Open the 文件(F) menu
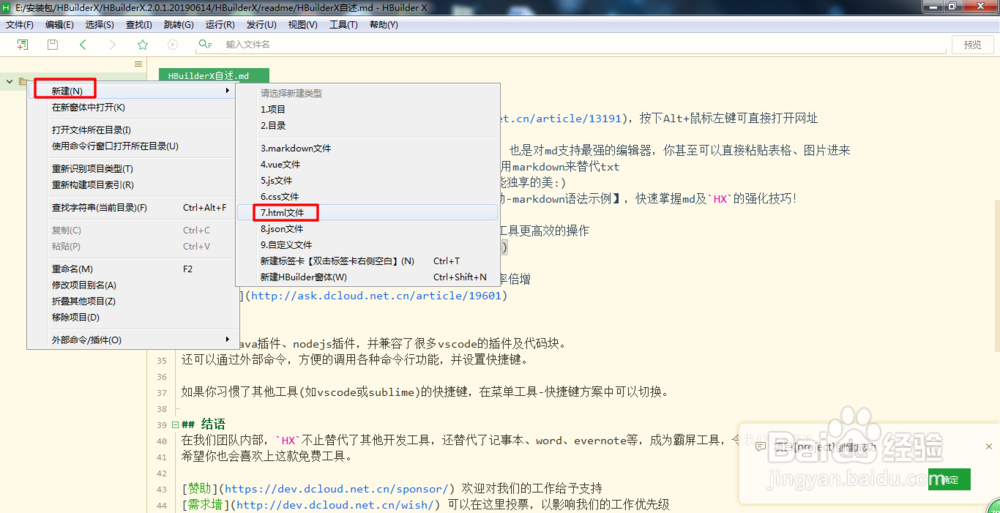Screen dimensions: 1000x513 [x=19, y=25]
